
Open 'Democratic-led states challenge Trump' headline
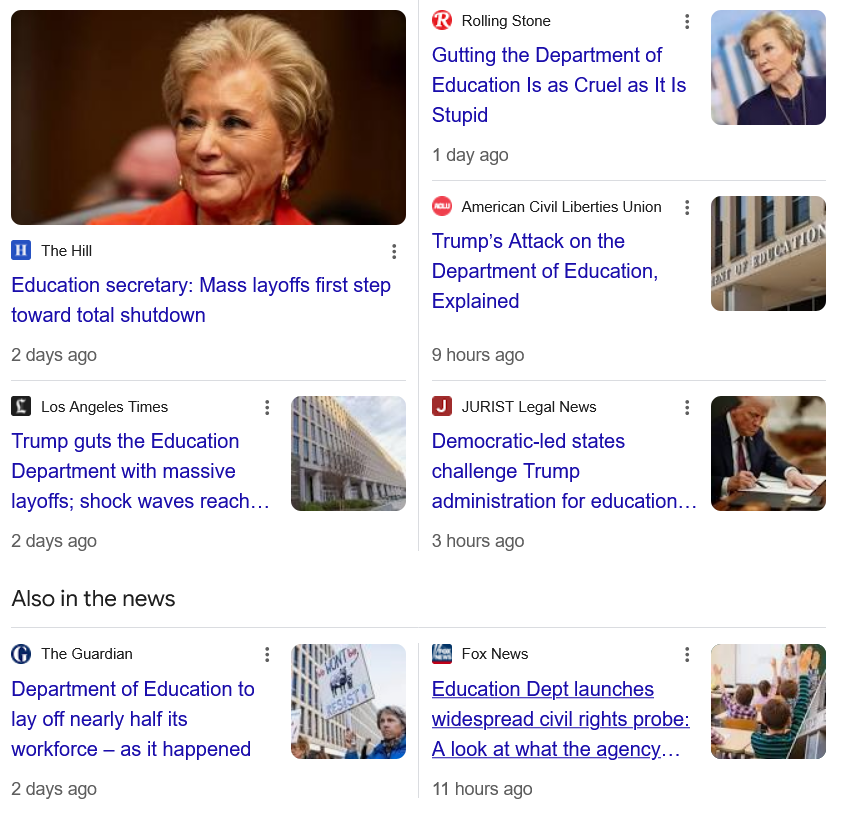click(x=564, y=471)
